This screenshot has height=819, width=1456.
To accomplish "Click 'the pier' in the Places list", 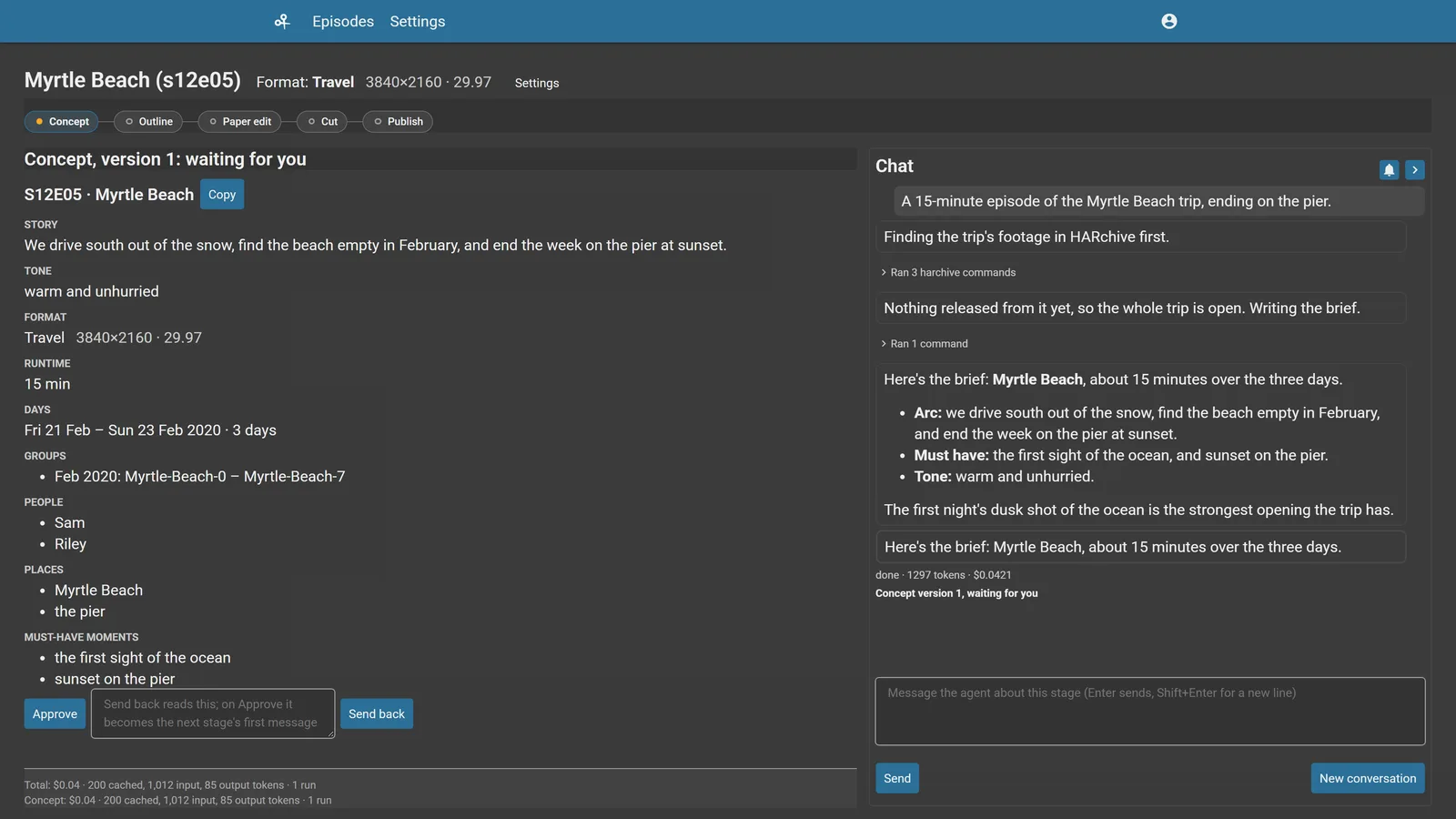I will click(x=80, y=612).
